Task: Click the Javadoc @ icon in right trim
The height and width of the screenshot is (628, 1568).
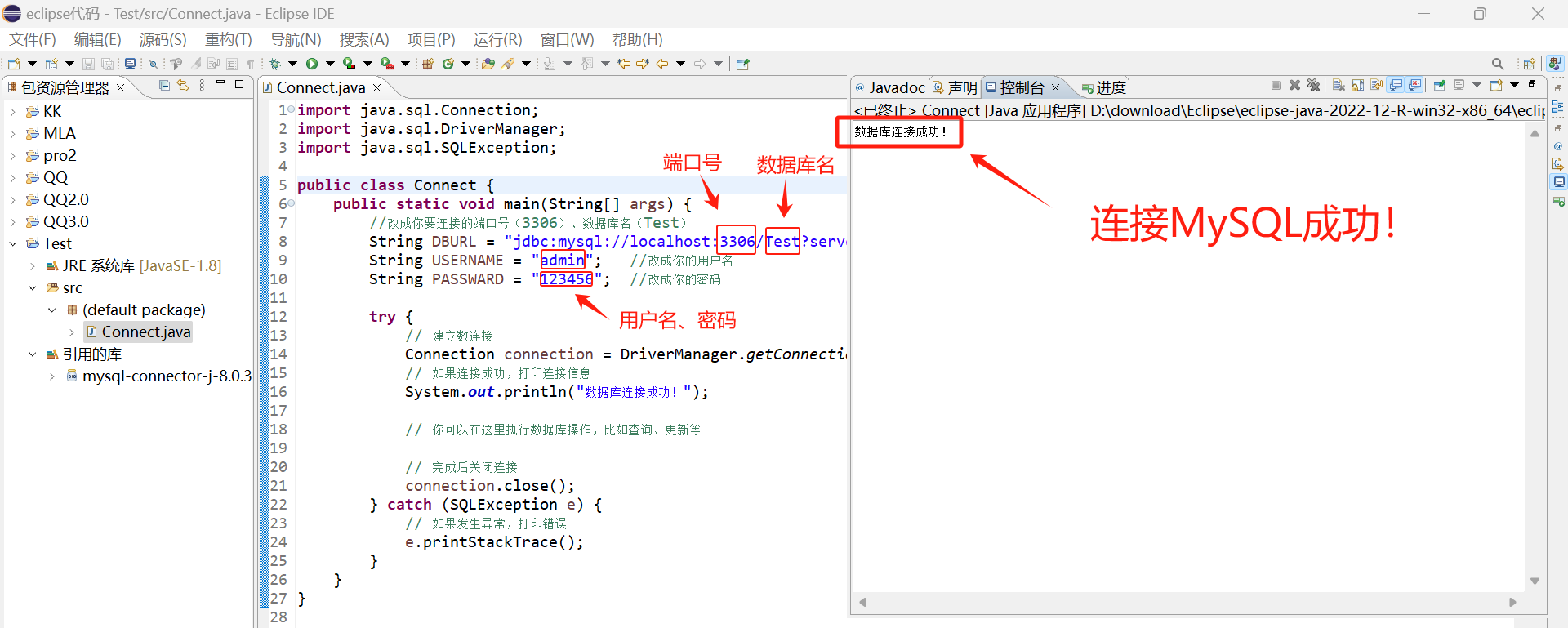Action: pyautogui.click(x=1558, y=146)
